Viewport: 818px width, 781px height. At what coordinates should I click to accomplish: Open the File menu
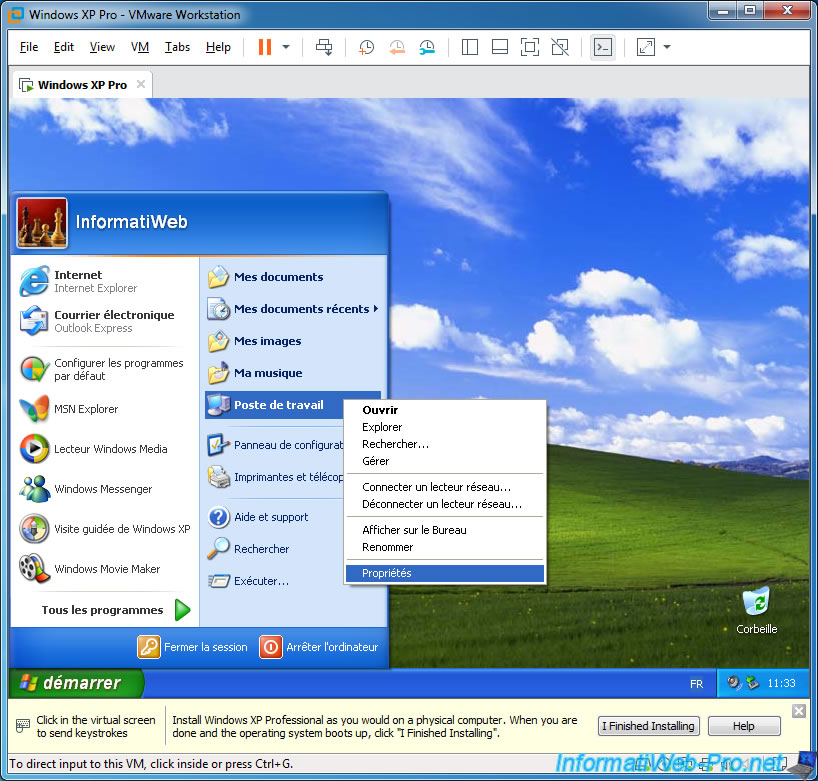tap(29, 47)
